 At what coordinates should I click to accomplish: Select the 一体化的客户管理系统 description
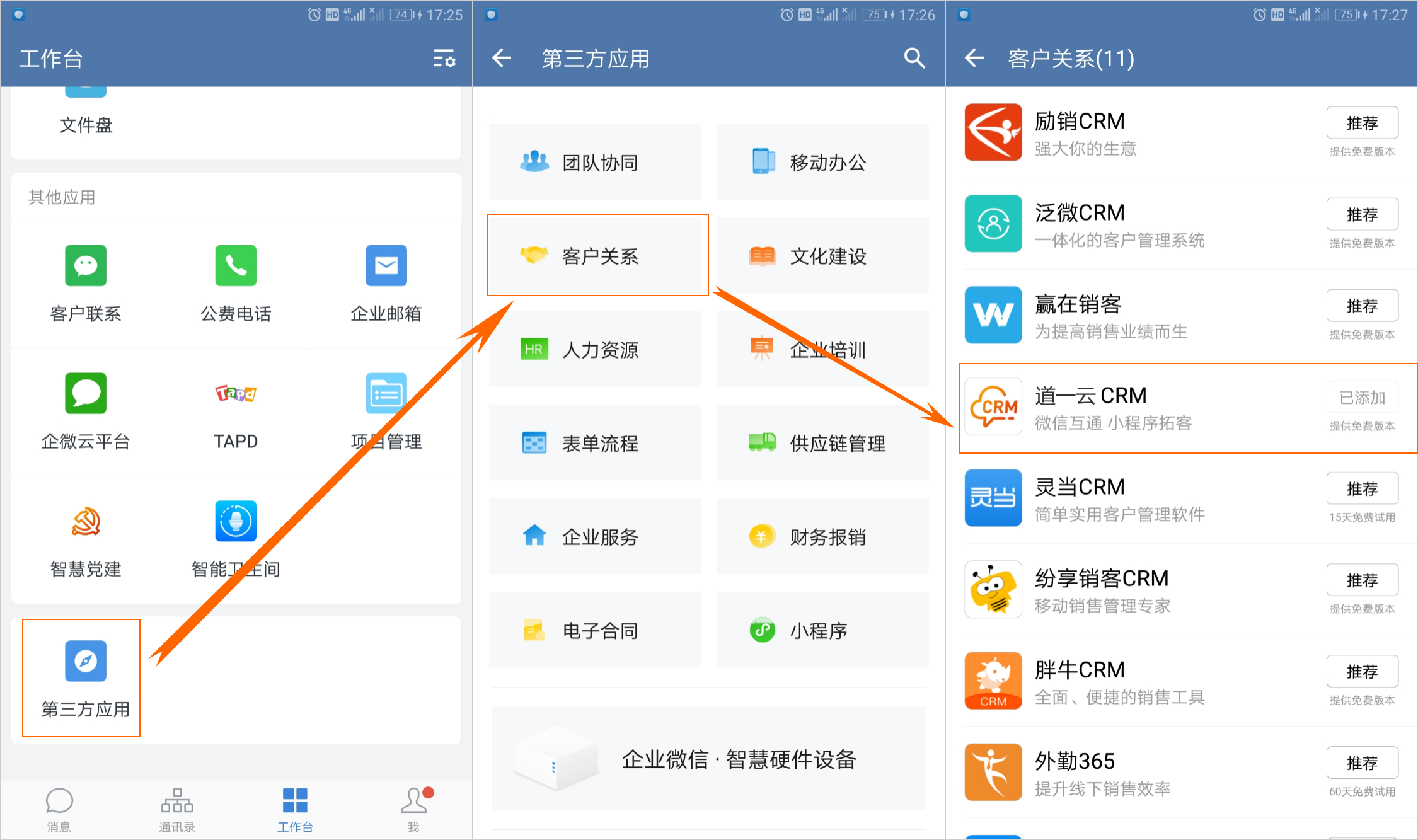pyautogui.click(x=1119, y=240)
